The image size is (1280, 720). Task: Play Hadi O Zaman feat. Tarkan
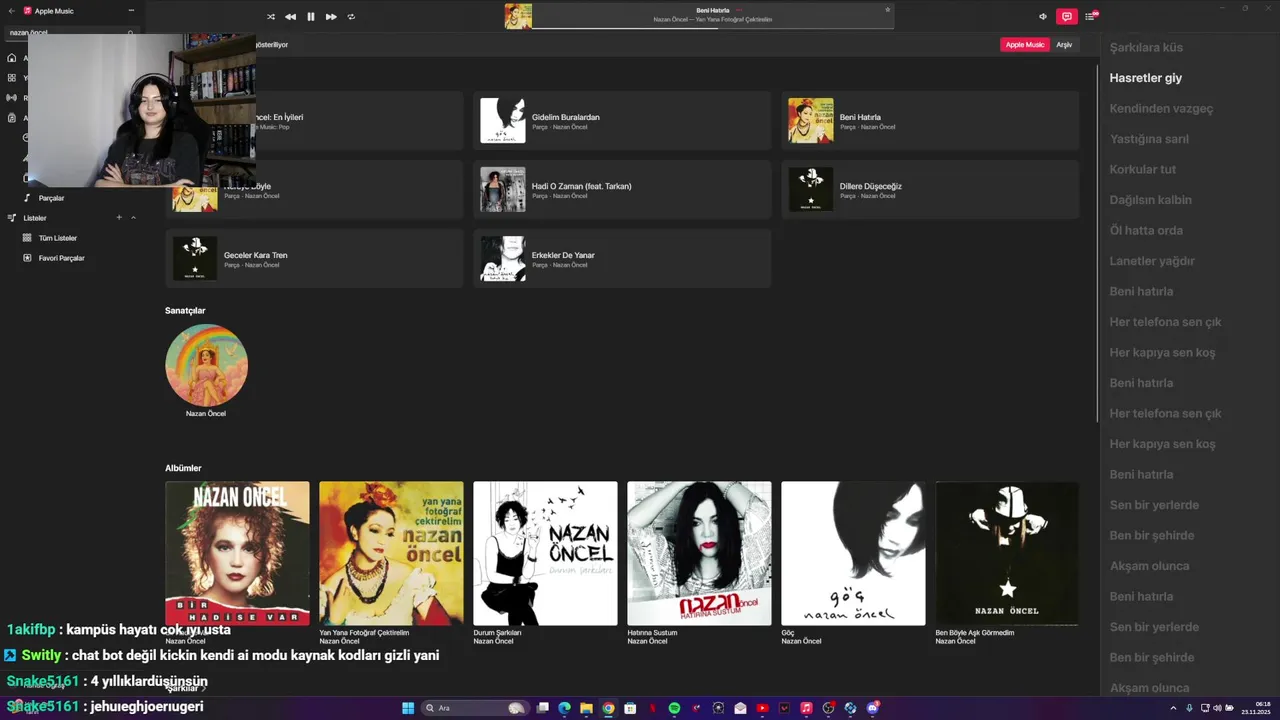click(622, 189)
